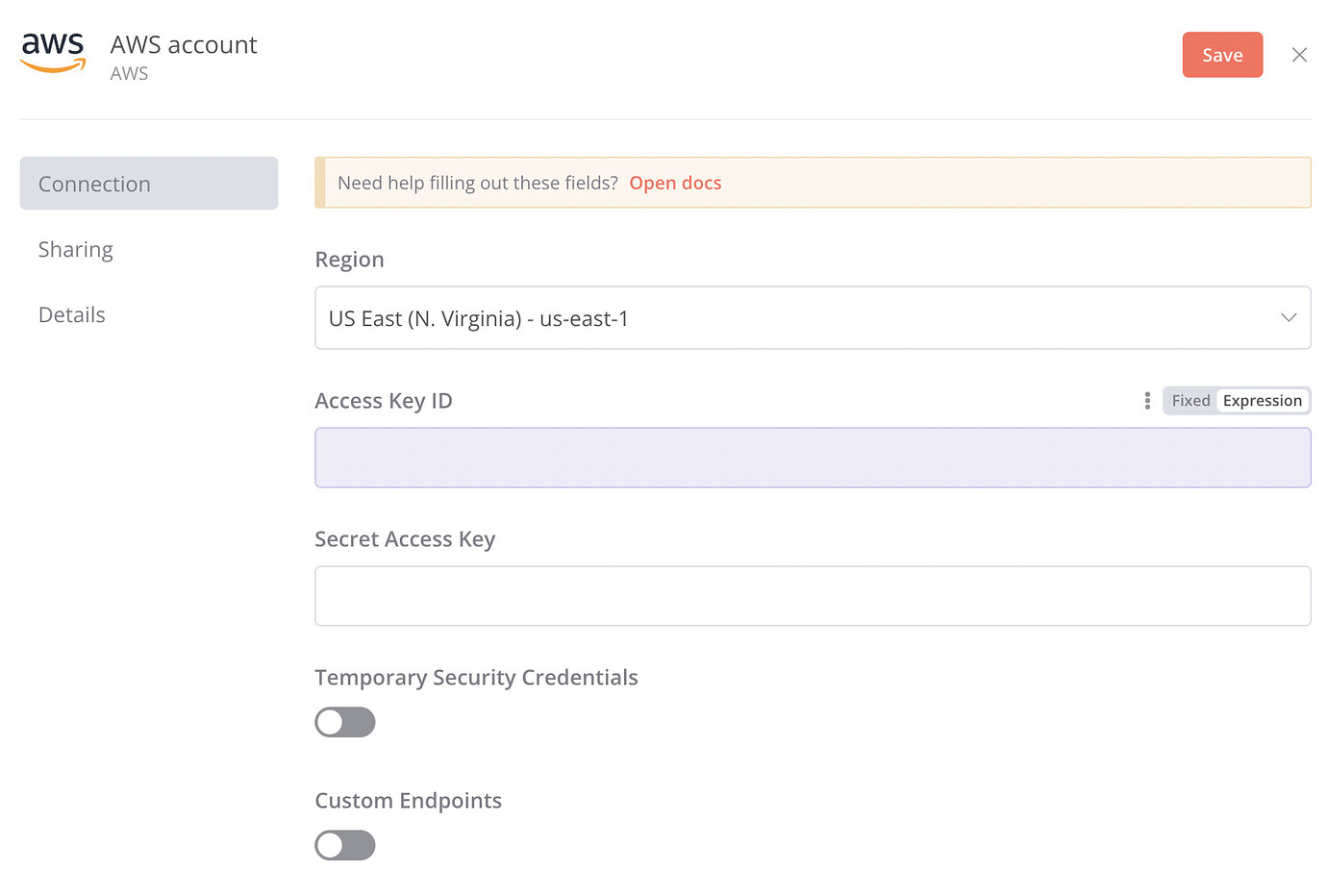This screenshot has height=896, width=1327.
Task: Switch Access Key ID to Expression mode
Action: pyautogui.click(x=1262, y=400)
